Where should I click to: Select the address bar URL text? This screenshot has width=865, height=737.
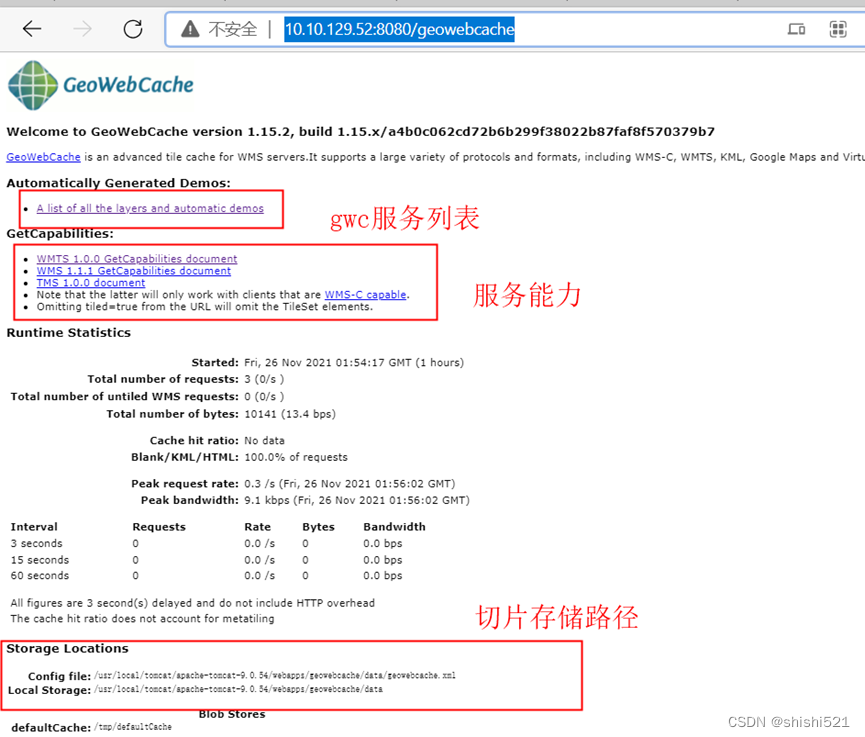click(x=399, y=28)
